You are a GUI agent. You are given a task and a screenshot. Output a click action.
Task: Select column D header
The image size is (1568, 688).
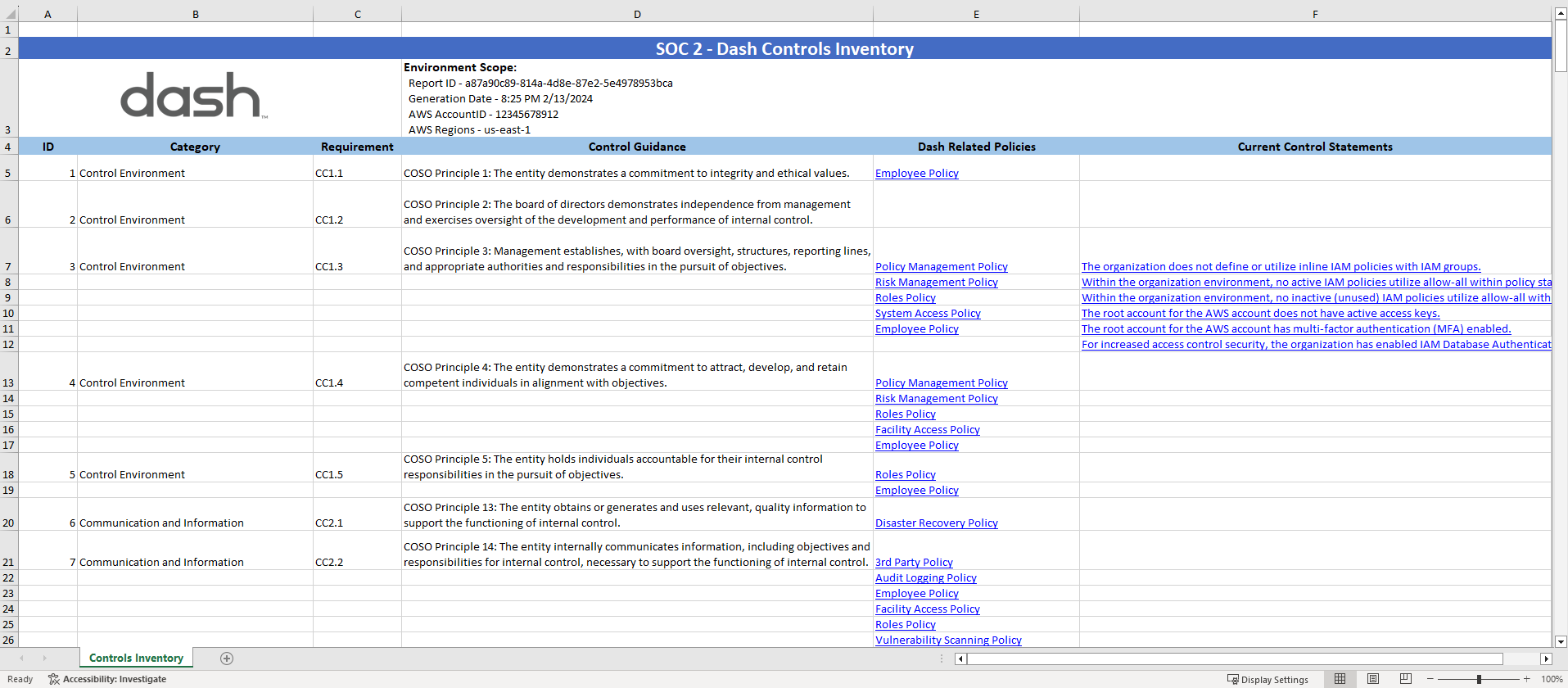(x=637, y=14)
